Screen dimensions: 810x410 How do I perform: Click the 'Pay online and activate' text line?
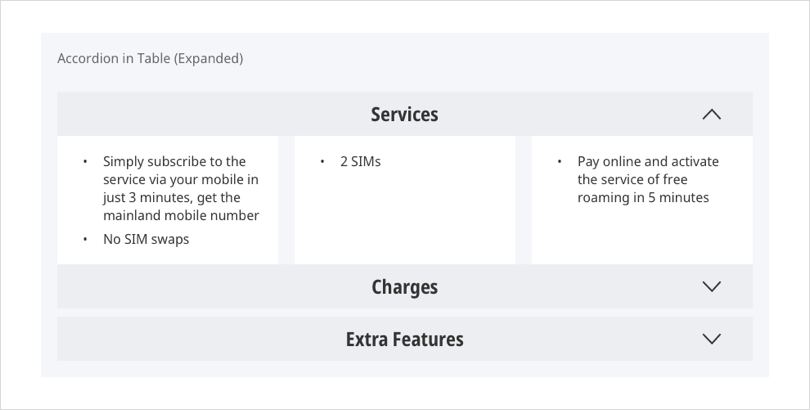coord(647,161)
